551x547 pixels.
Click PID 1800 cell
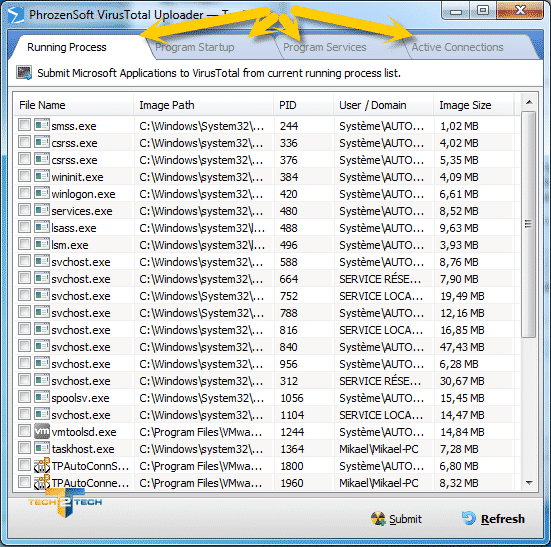[292, 466]
